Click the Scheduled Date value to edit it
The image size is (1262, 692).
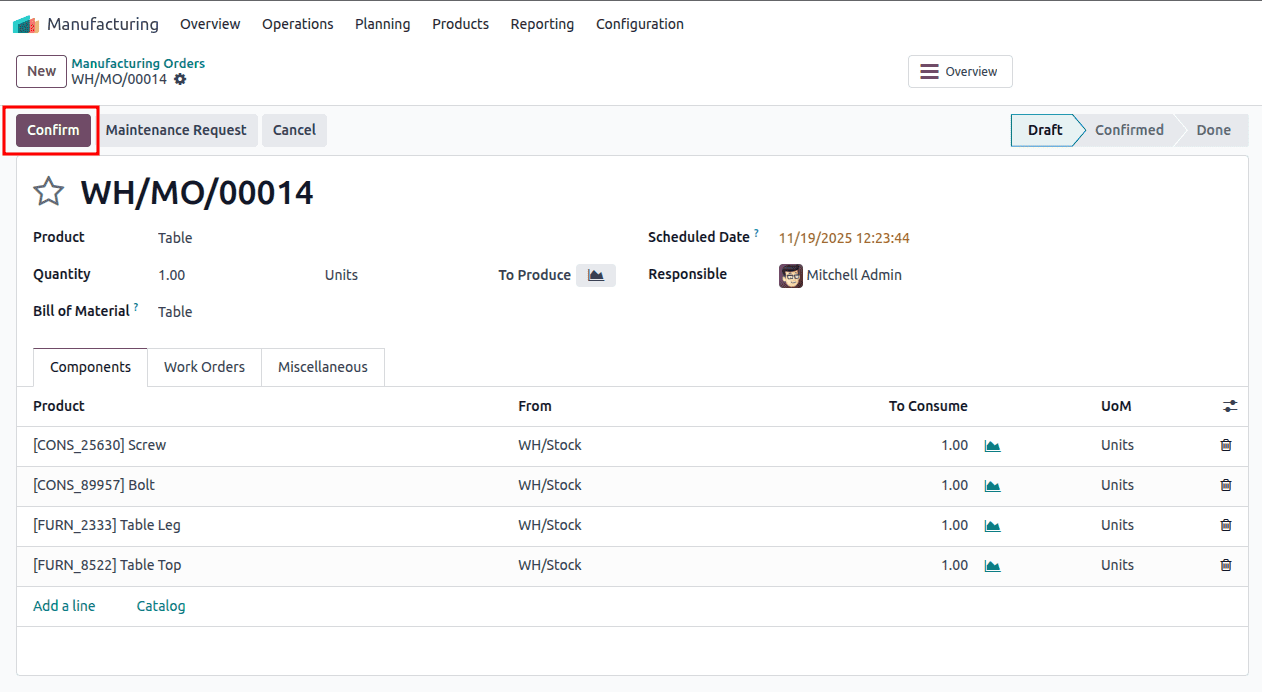point(843,238)
